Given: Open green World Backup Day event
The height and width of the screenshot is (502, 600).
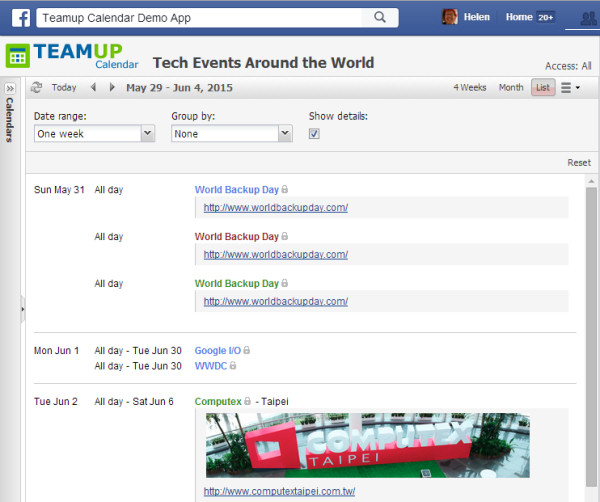Looking at the screenshot, I should 236,284.
